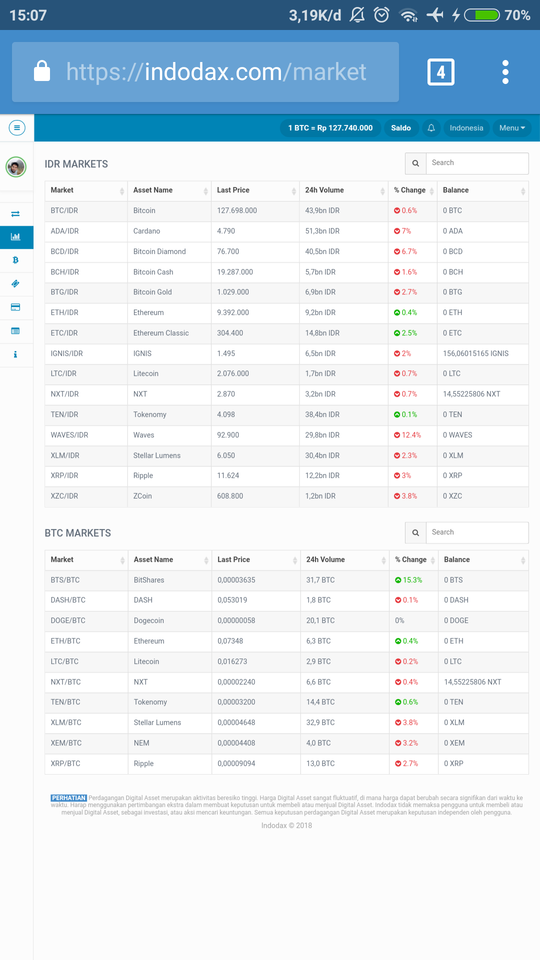
Task: Select the market chart sidebar icon
Action: tap(15, 237)
